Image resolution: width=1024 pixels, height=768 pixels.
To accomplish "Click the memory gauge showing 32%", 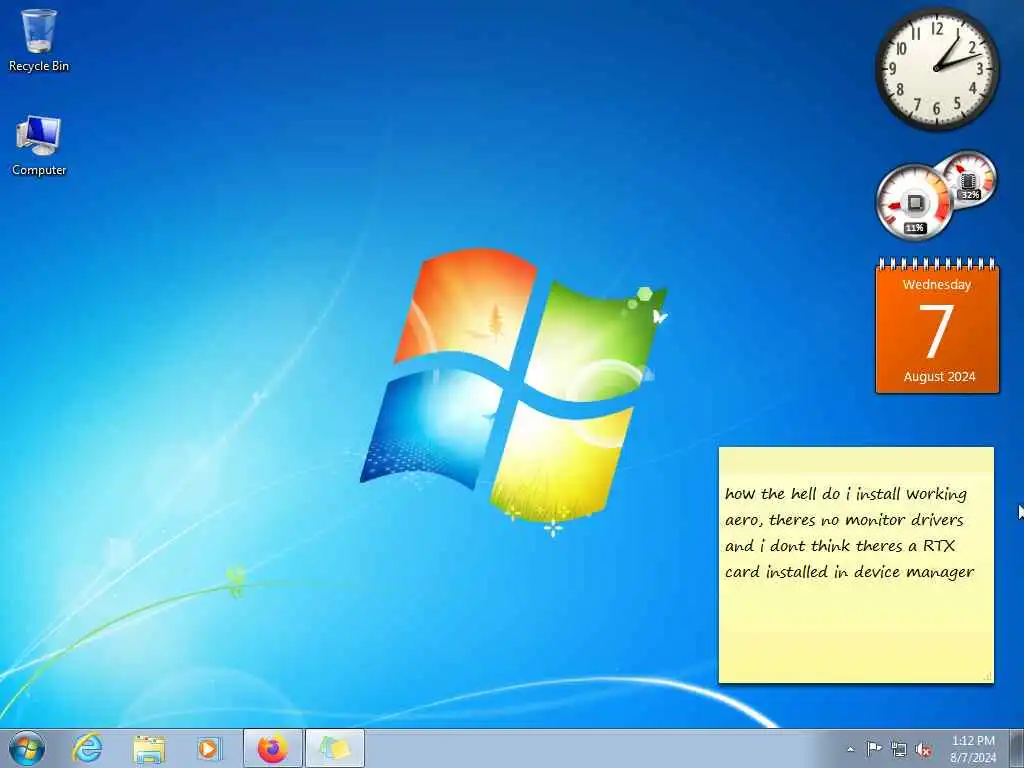I will 969,178.
